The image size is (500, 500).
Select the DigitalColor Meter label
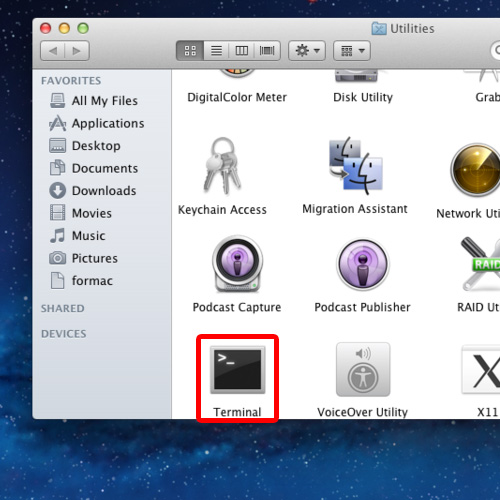tap(237, 97)
